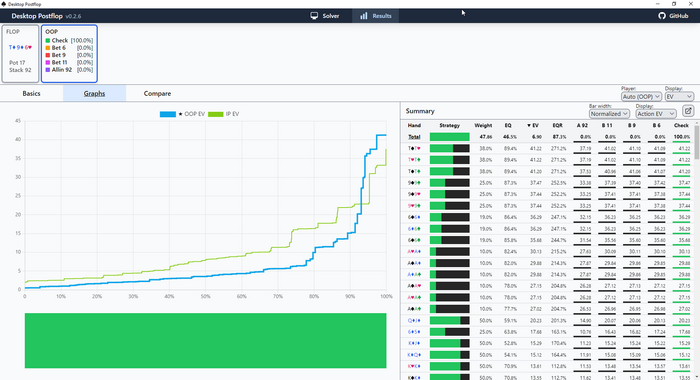Click the orange Bet 6 square
This screenshot has width=700, height=380.
pyautogui.click(x=48, y=48)
